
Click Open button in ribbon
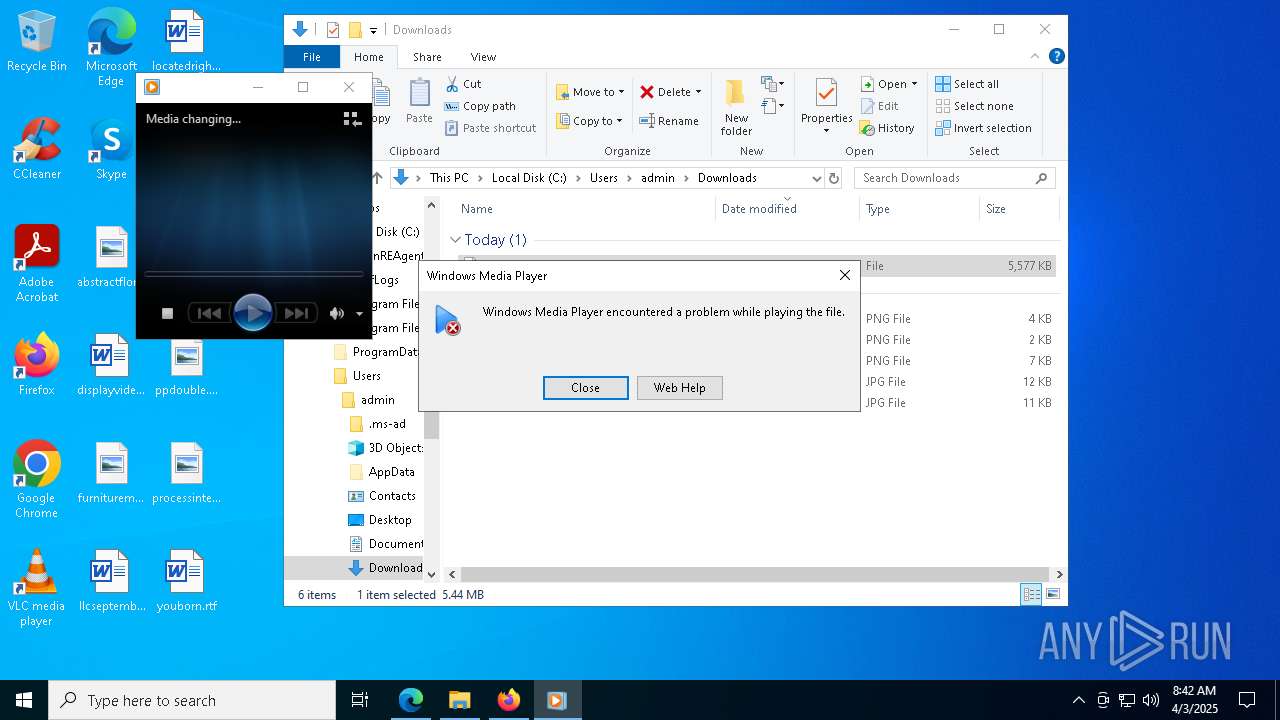click(x=888, y=84)
